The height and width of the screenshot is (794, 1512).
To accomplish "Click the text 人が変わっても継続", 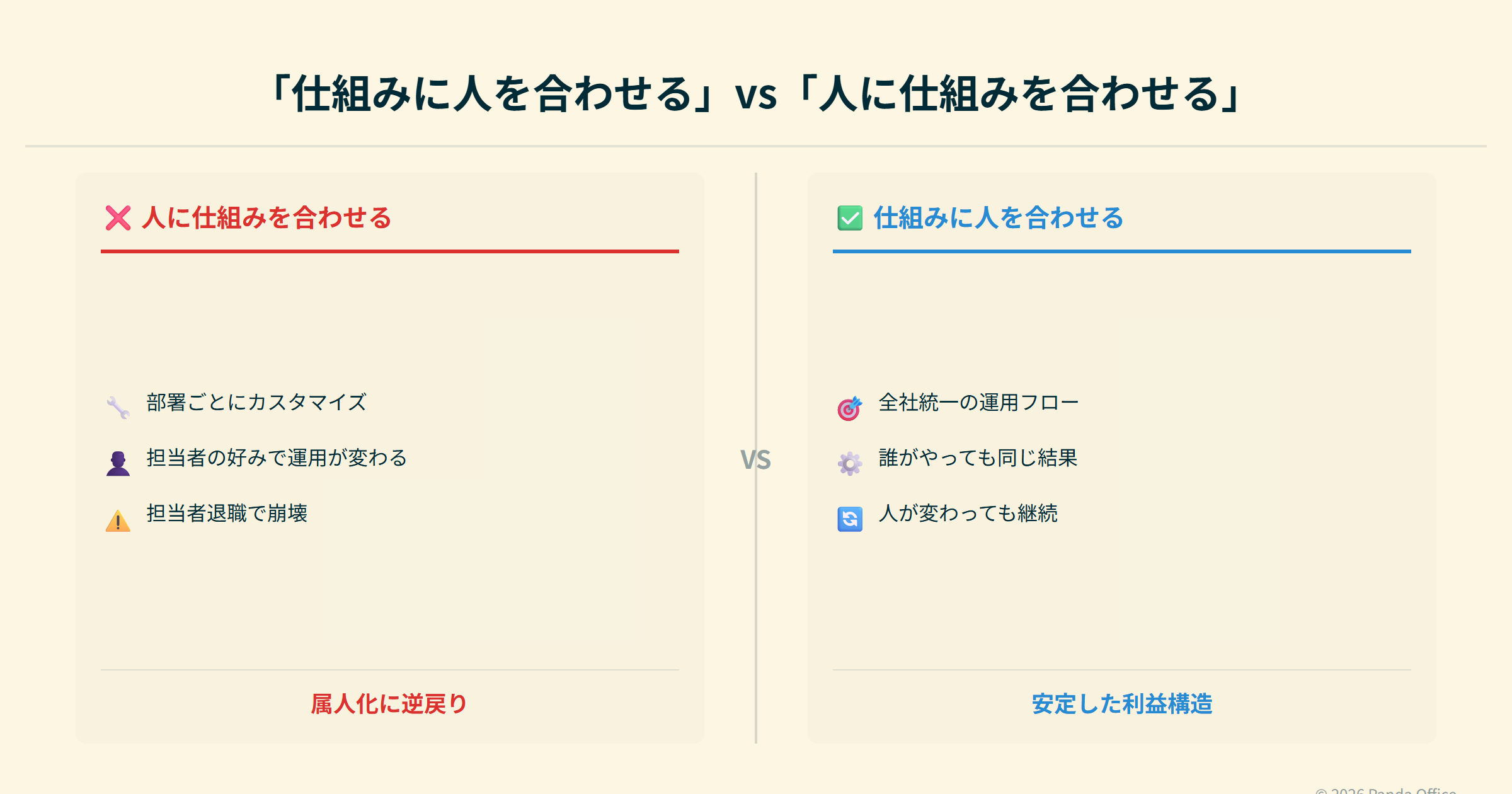I will [968, 513].
